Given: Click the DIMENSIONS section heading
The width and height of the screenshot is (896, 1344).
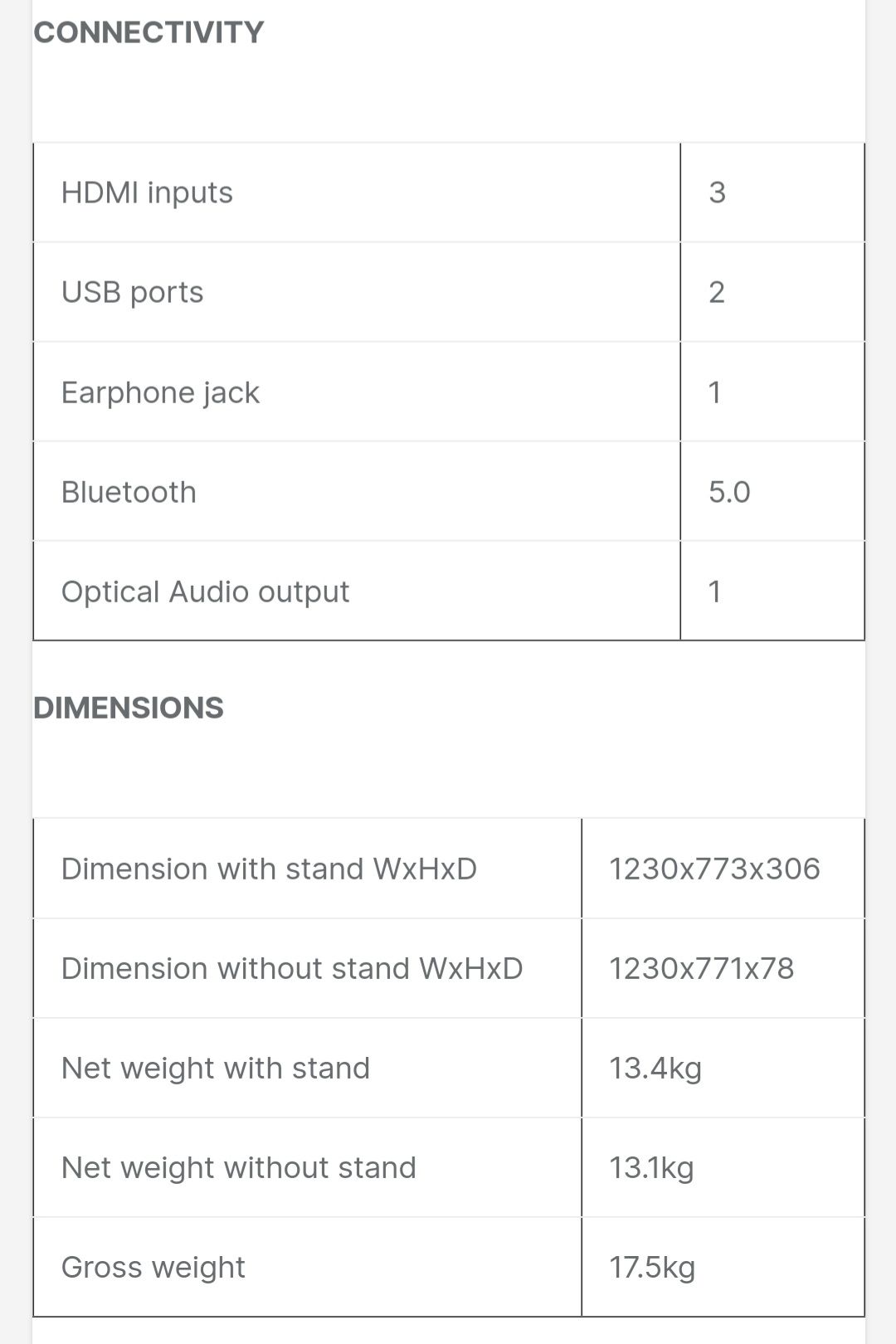Looking at the screenshot, I should point(129,708).
